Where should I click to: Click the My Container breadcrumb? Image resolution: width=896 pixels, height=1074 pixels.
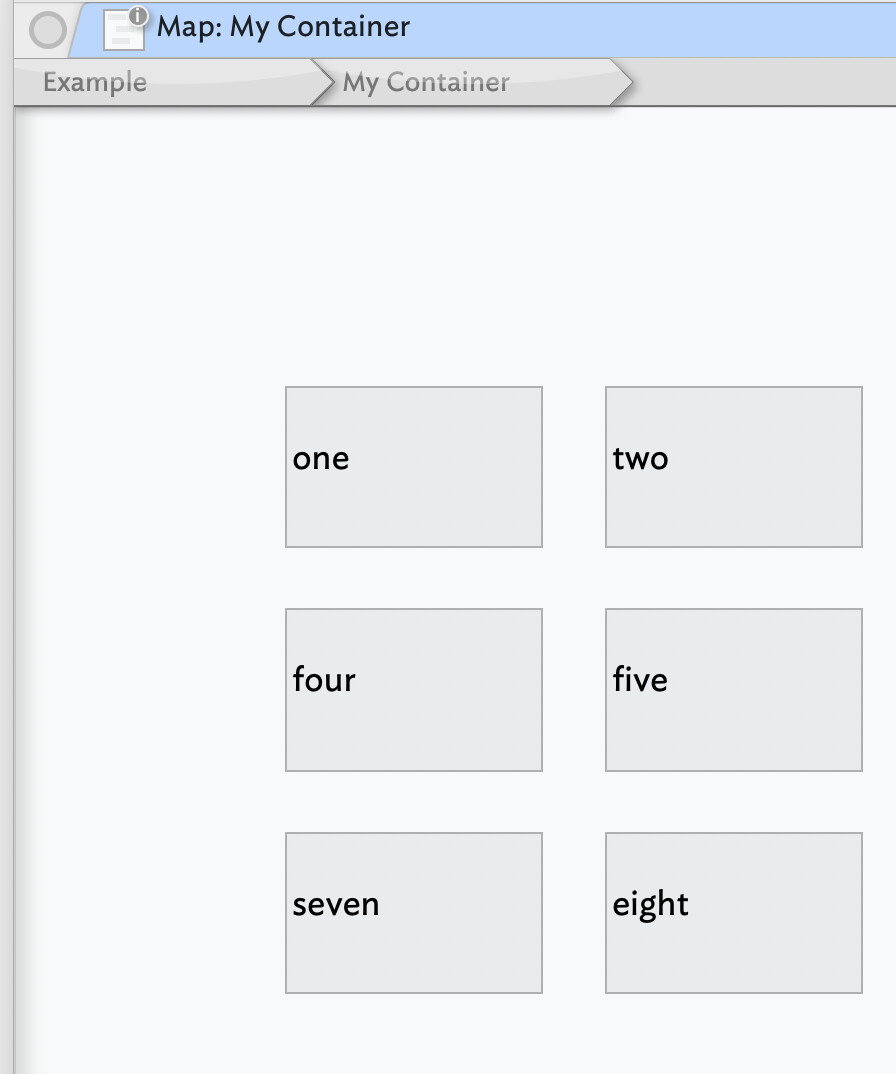[x=426, y=82]
